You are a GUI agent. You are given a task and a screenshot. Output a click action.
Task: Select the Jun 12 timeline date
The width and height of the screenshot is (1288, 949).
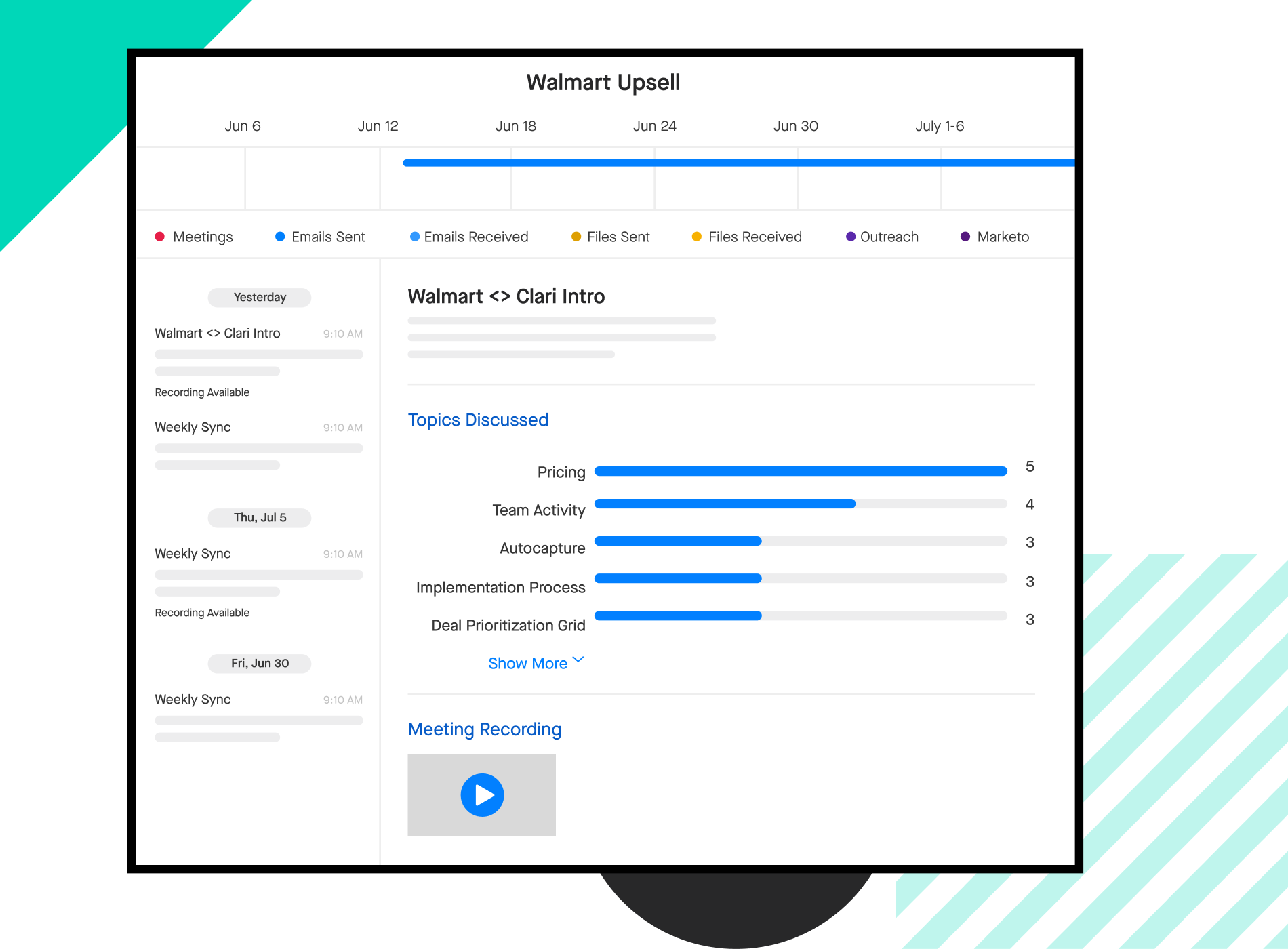click(x=378, y=126)
